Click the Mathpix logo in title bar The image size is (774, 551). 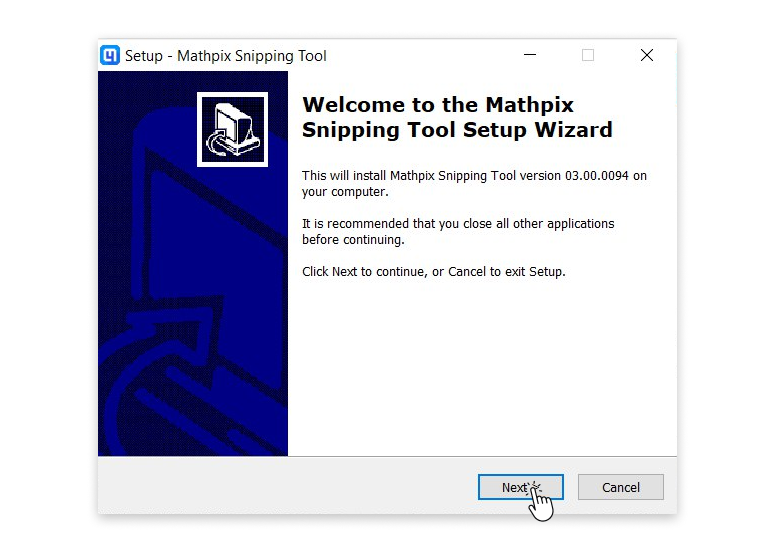pos(110,55)
